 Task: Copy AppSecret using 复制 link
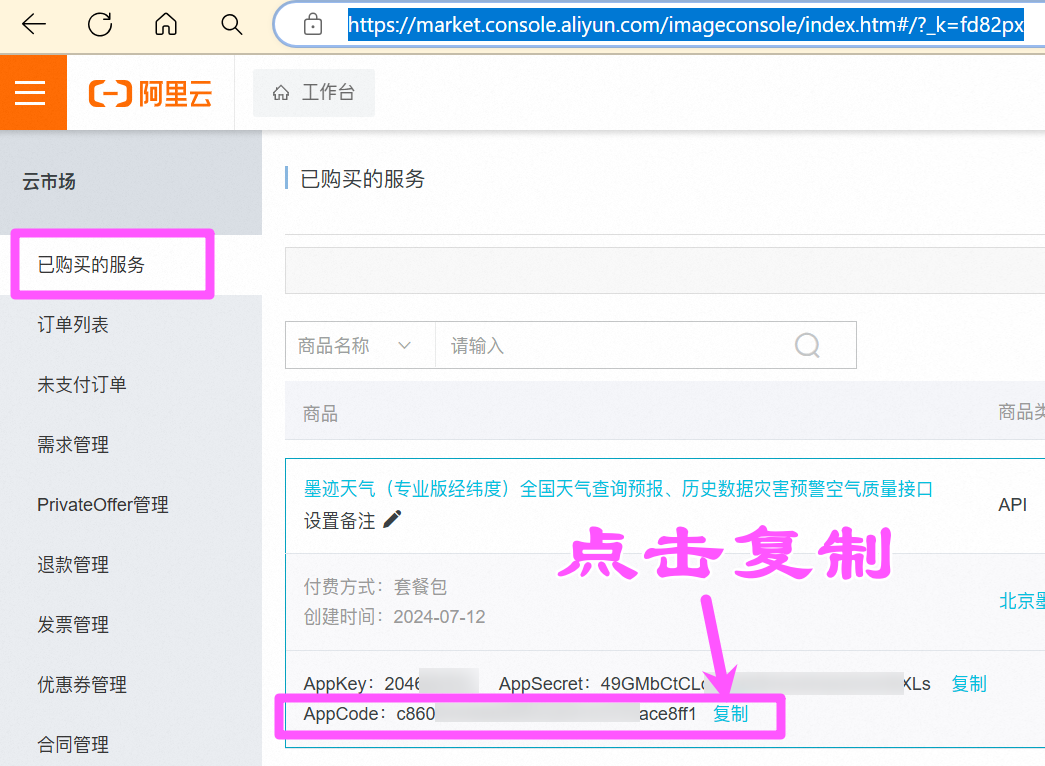click(968, 684)
